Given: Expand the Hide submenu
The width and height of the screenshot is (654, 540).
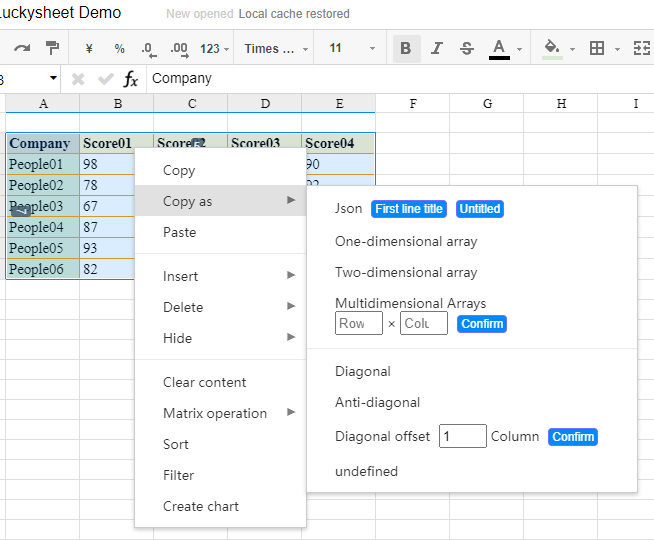Looking at the screenshot, I should [220, 338].
